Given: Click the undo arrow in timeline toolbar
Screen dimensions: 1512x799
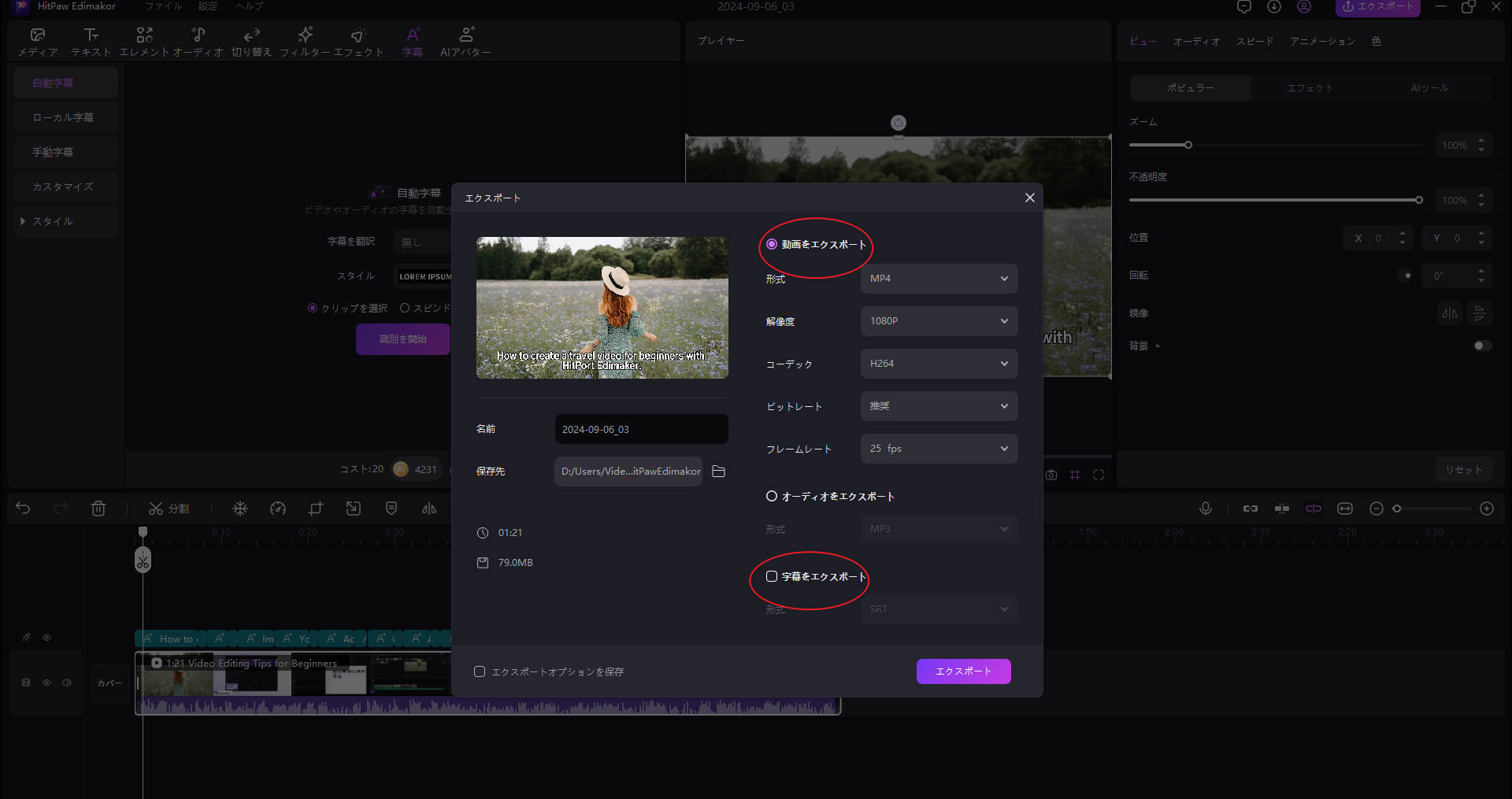Looking at the screenshot, I should point(23,509).
